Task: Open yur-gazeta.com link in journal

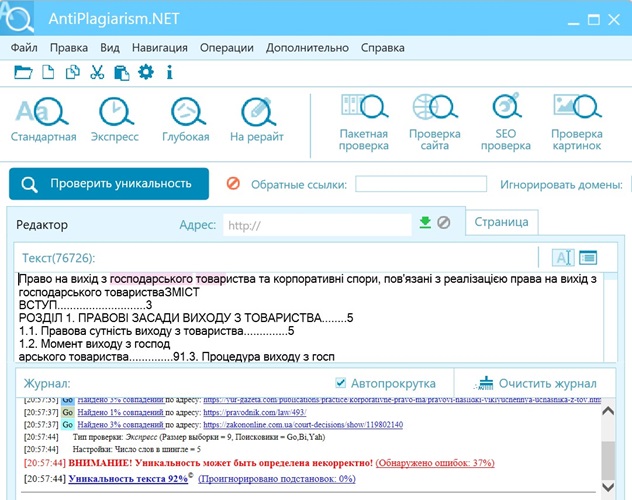Action: tap(402, 400)
